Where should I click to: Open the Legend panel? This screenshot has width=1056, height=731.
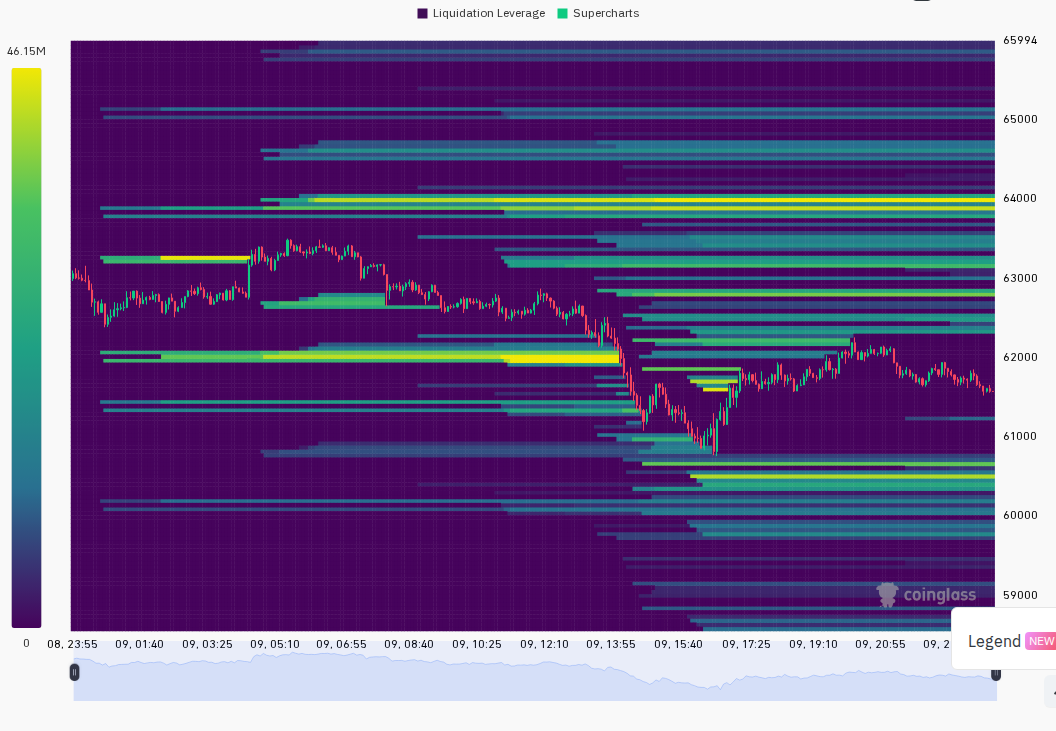[994, 641]
